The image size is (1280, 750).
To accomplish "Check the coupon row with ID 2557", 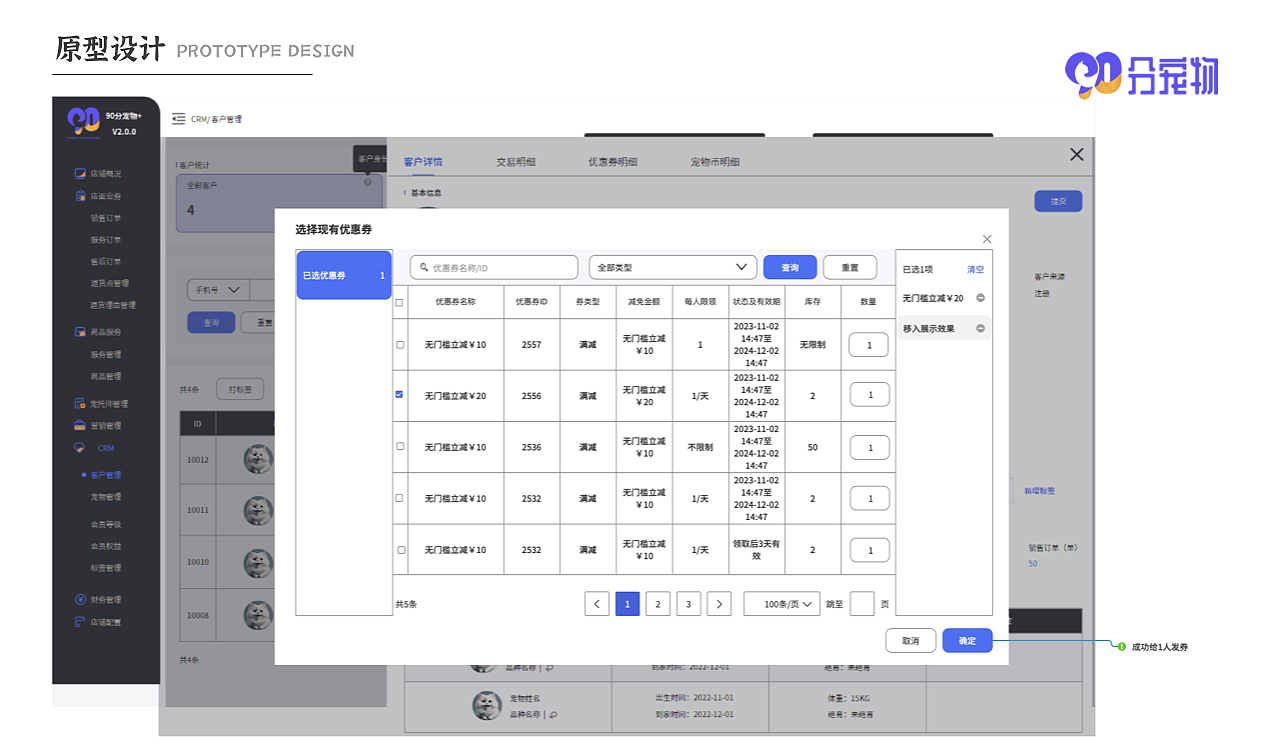I will 400,344.
